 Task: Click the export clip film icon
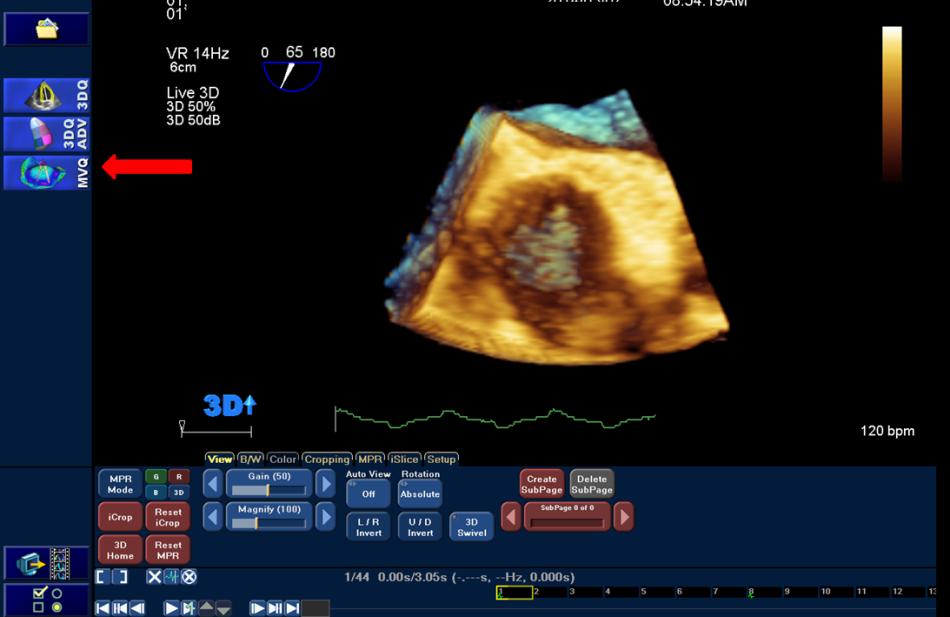46,563
